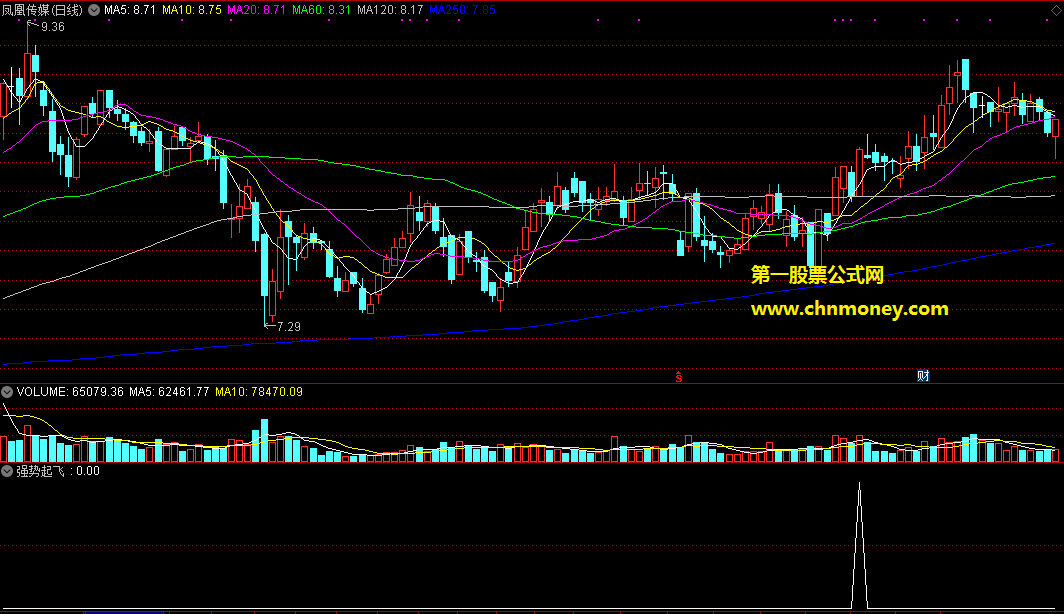Click the blue MA250: 7.85 label
The width and height of the screenshot is (1064, 614).
point(462,10)
